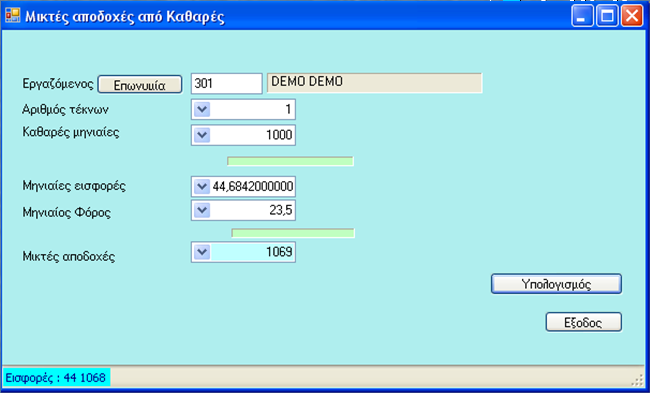Open the Μικτές αποδοχές dropdown arrow
Image resolution: width=650 pixels, height=393 pixels.
click(202, 252)
